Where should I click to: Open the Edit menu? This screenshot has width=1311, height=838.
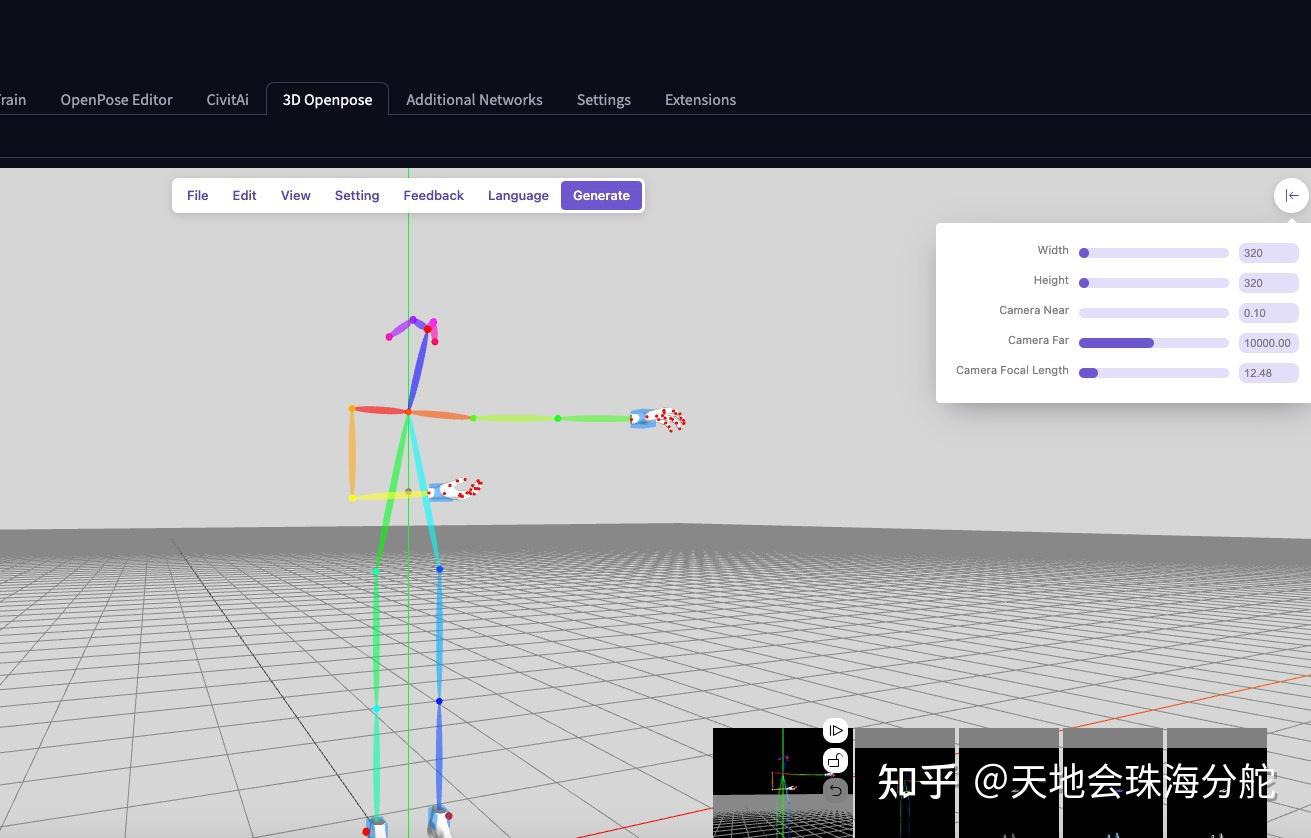pos(244,195)
